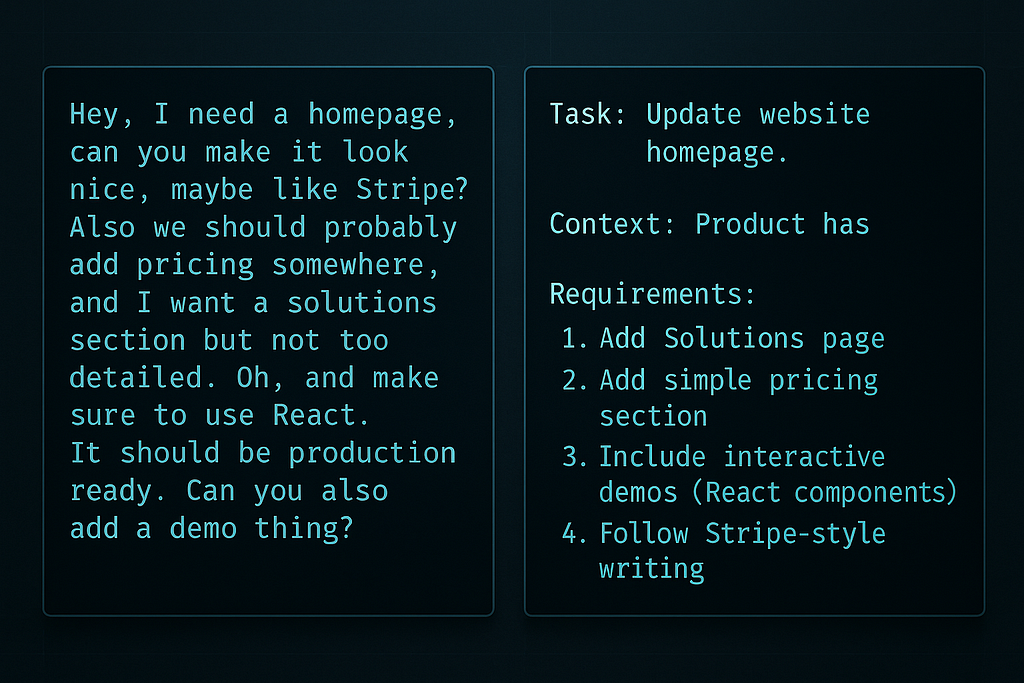Viewport: 1024px width, 683px height.
Task: Click 'homepage.' in the Task section
Action: pyautogui.click(x=716, y=153)
